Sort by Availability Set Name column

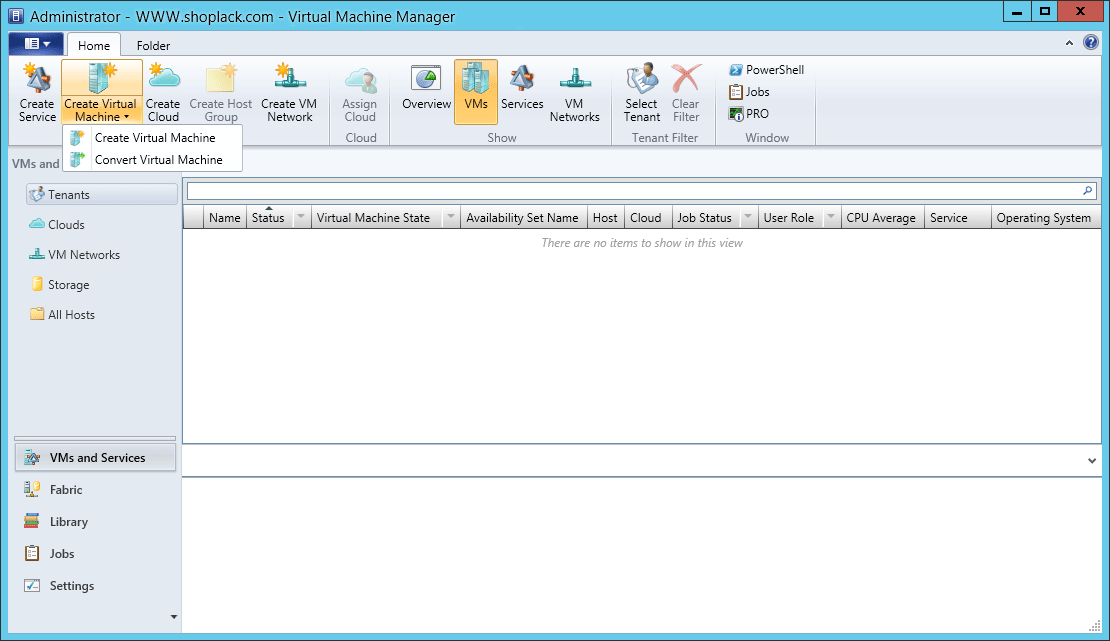click(x=522, y=217)
